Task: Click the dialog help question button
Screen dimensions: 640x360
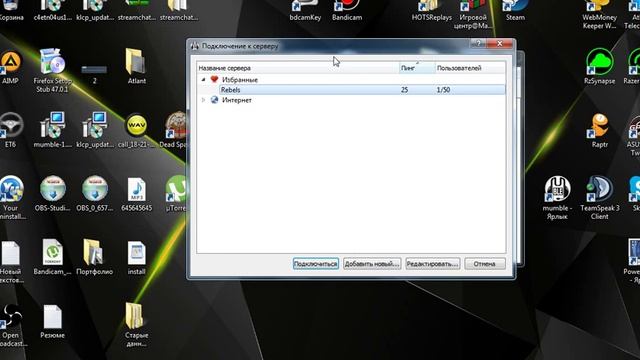Action: pyautogui.click(x=478, y=43)
